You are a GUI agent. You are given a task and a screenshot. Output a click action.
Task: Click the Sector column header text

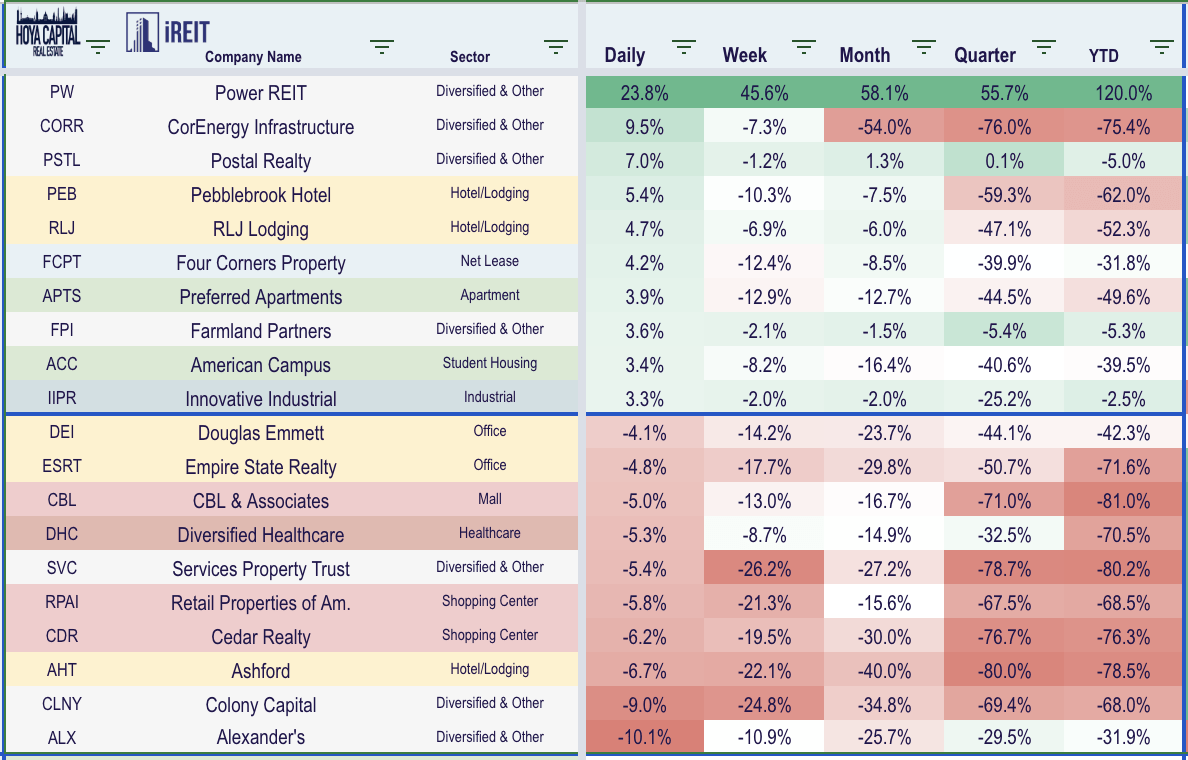(470, 57)
